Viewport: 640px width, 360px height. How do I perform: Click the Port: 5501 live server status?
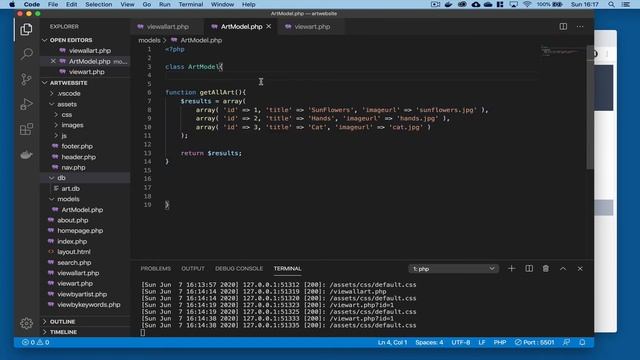pos(534,342)
